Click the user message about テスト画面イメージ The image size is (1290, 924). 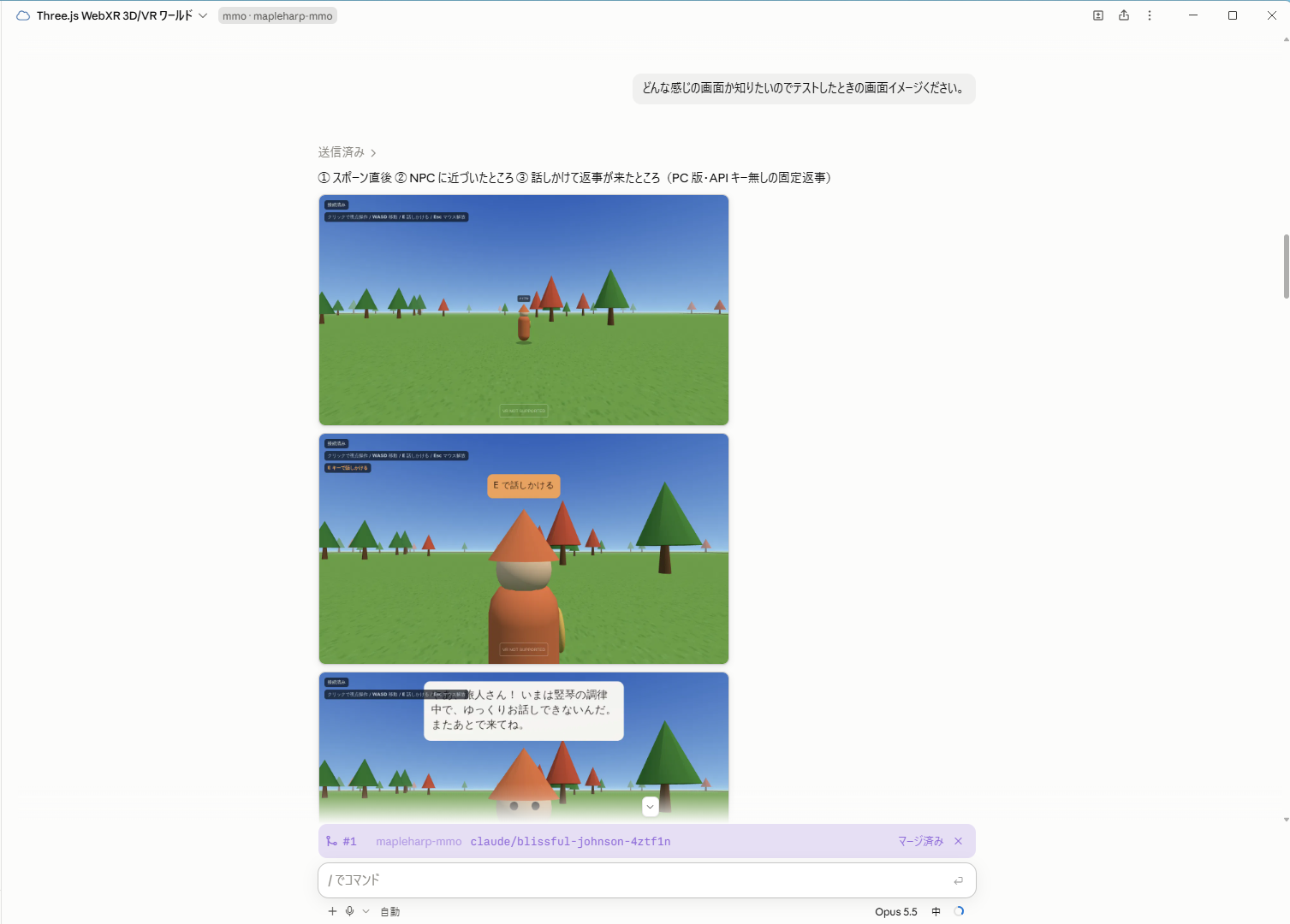pyautogui.click(x=804, y=88)
